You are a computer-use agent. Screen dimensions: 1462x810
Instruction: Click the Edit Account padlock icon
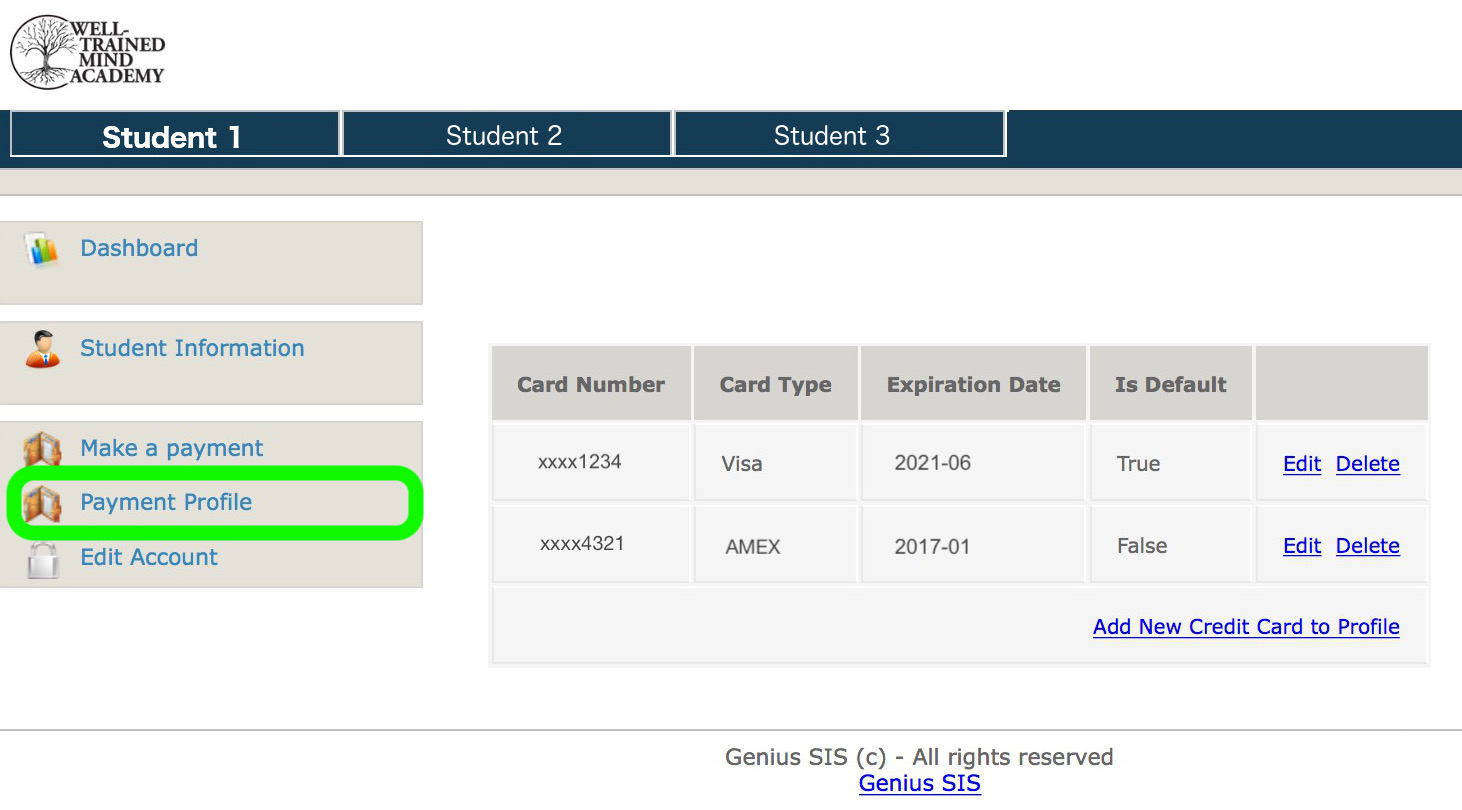point(43,558)
